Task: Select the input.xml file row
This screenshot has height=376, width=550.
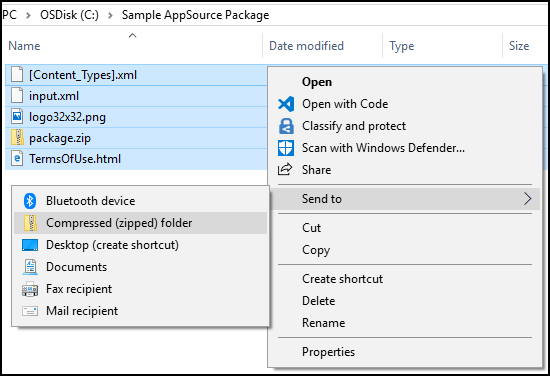Action: pyautogui.click(x=136, y=96)
